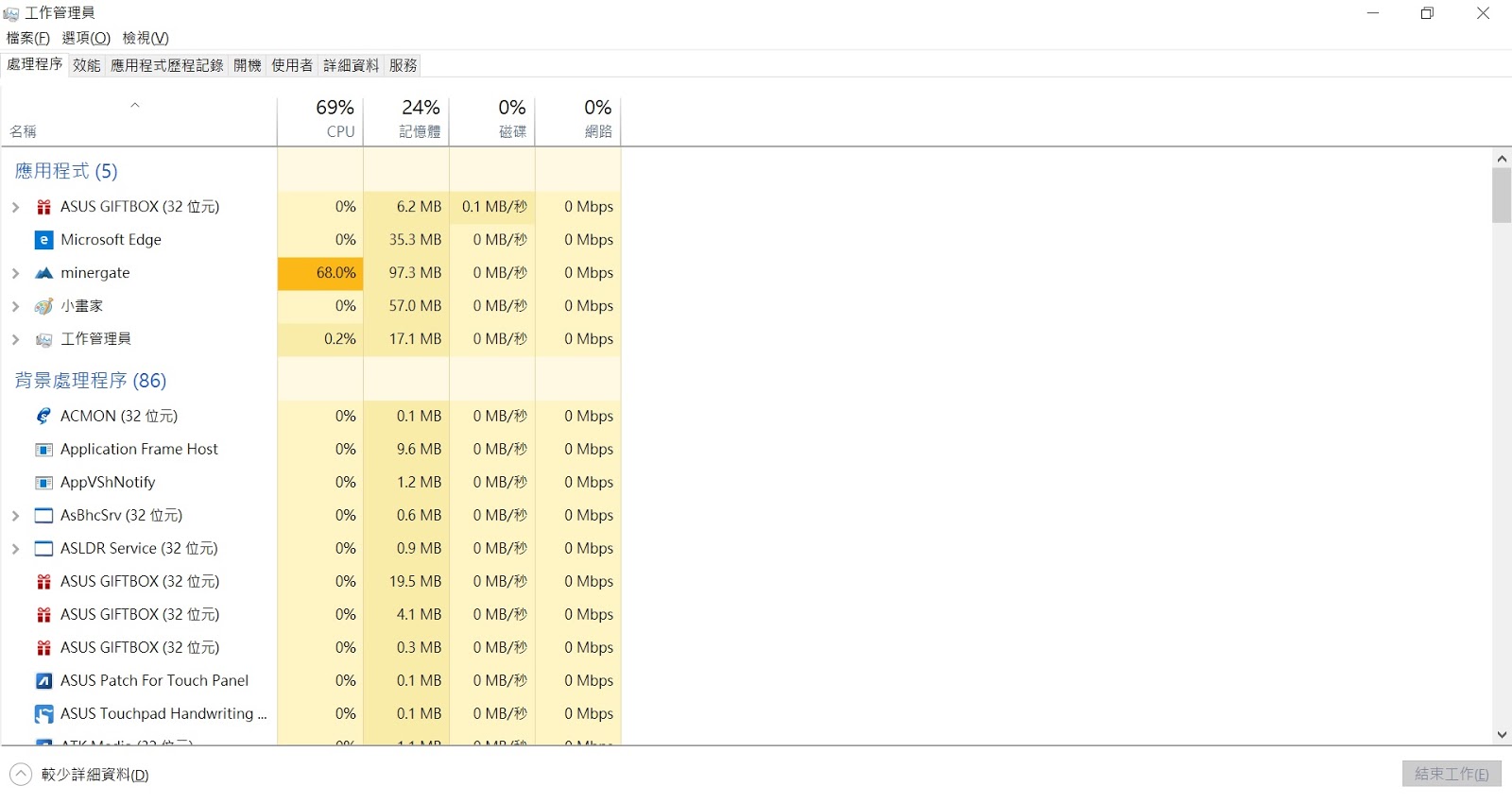Sort by the 網路 column header

coord(578,119)
